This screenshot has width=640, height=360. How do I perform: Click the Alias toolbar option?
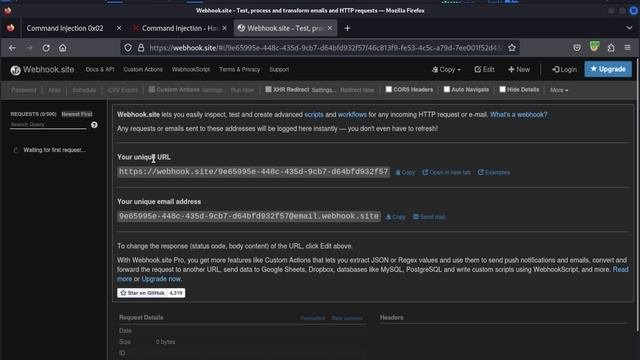coord(54,90)
